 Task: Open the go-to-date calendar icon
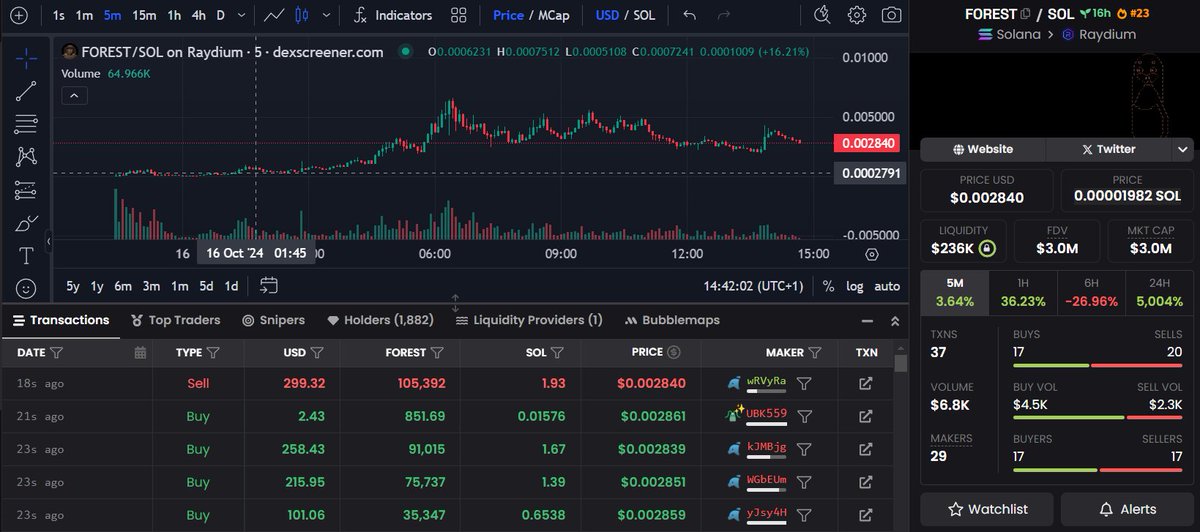[269, 286]
